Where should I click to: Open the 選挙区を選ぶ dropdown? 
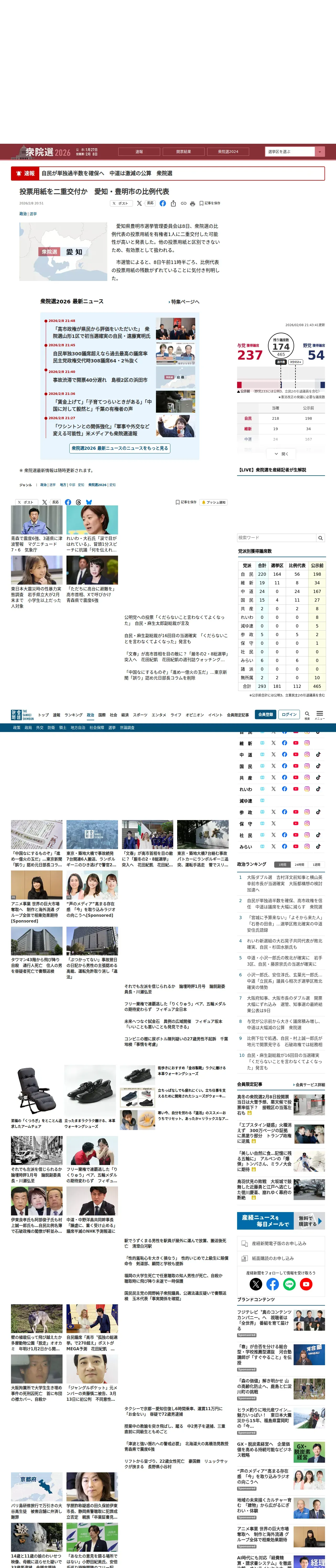[x=295, y=152]
